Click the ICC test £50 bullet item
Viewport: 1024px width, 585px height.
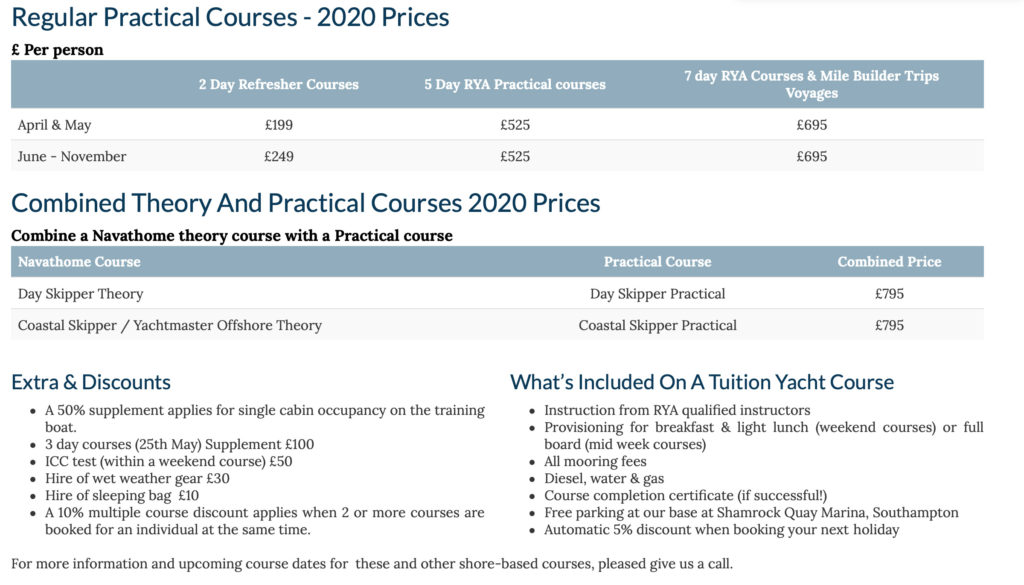(168, 461)
